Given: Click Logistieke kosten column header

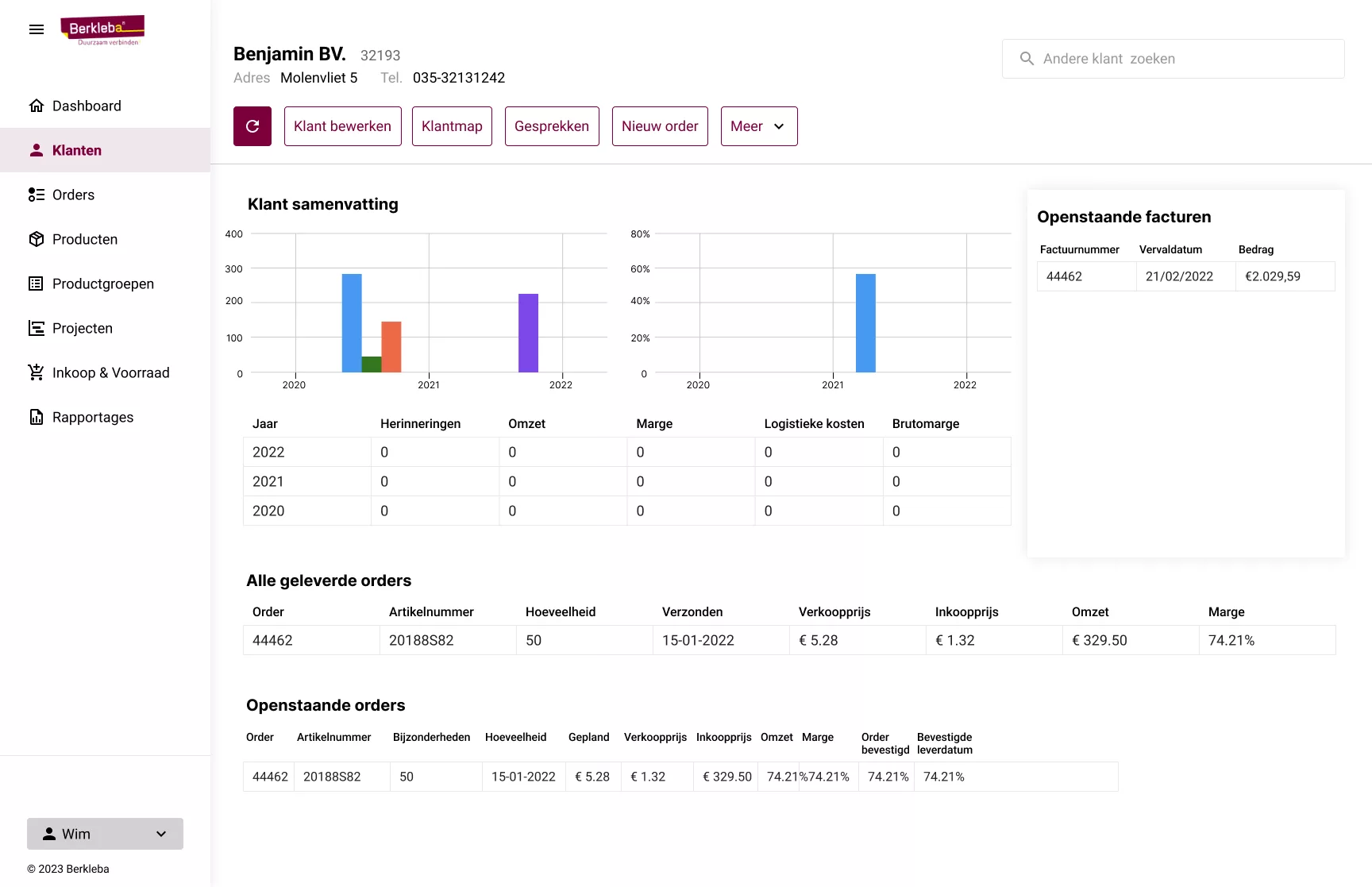Looking at the screenshot, I should [x=815, y=424].
